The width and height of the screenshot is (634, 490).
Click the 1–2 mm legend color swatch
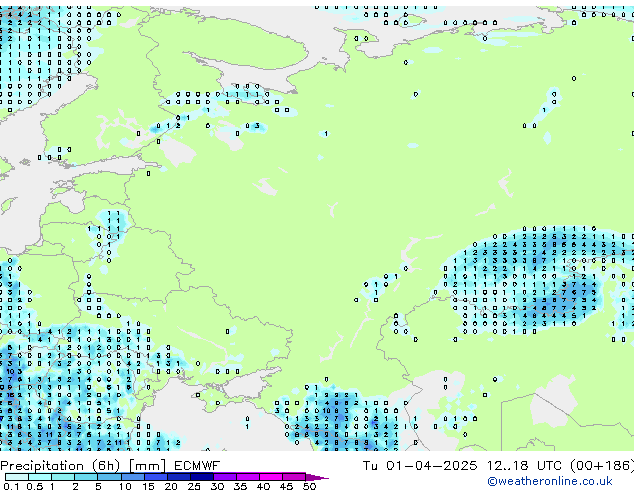tap(63, 477)
